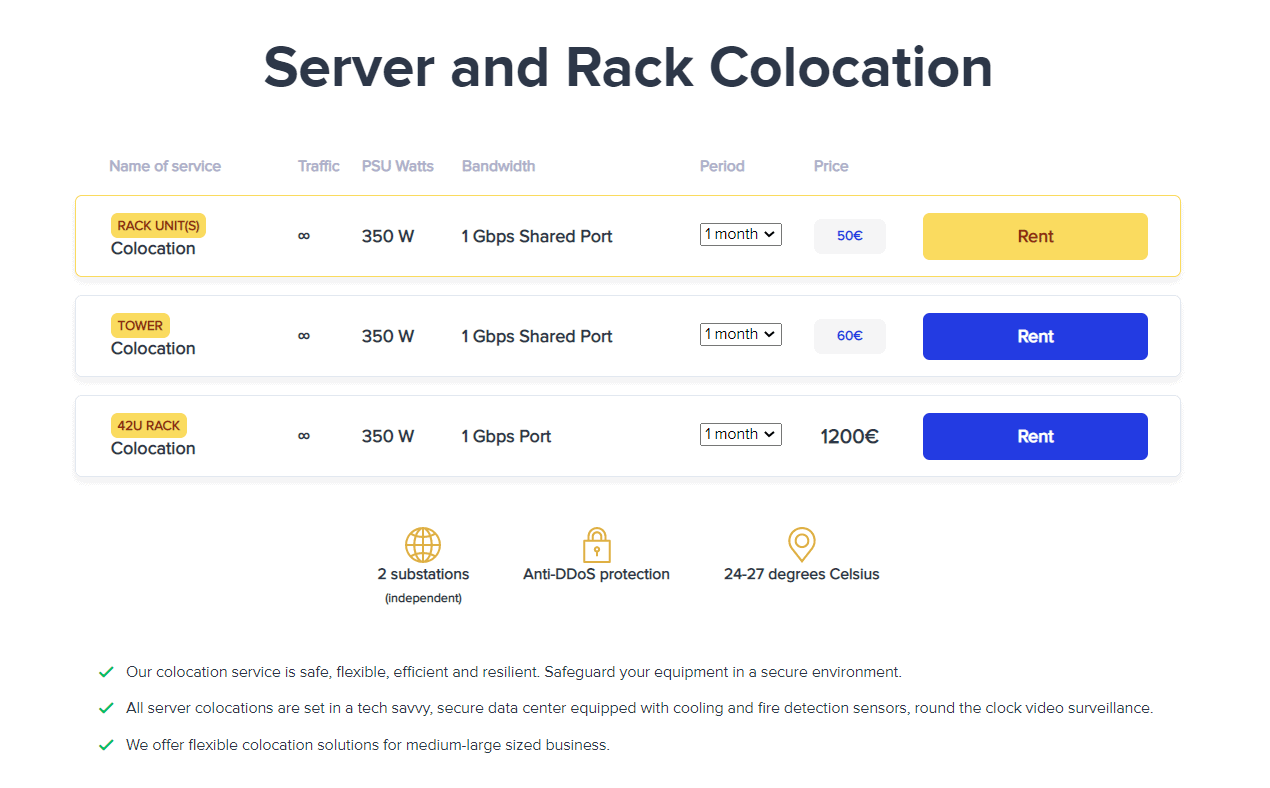
Task: Open the period dropdown for Tower colocation
Action: 741,334
